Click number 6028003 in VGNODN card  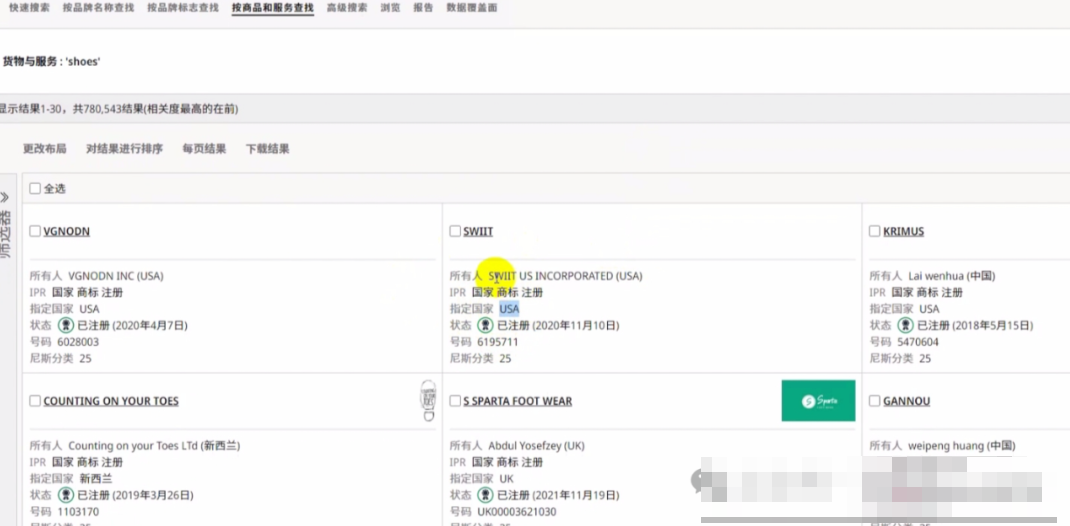pyautogui.click(x=78, y=342)
